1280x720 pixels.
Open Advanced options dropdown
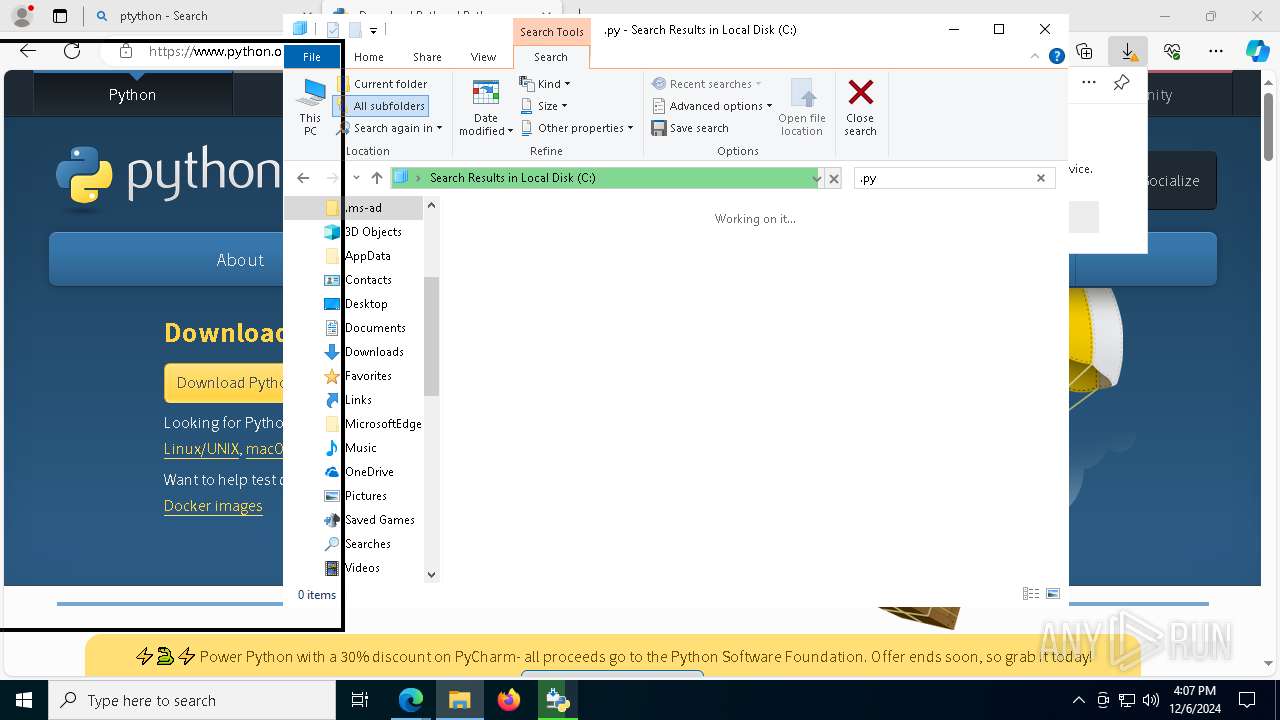[712, 106]
